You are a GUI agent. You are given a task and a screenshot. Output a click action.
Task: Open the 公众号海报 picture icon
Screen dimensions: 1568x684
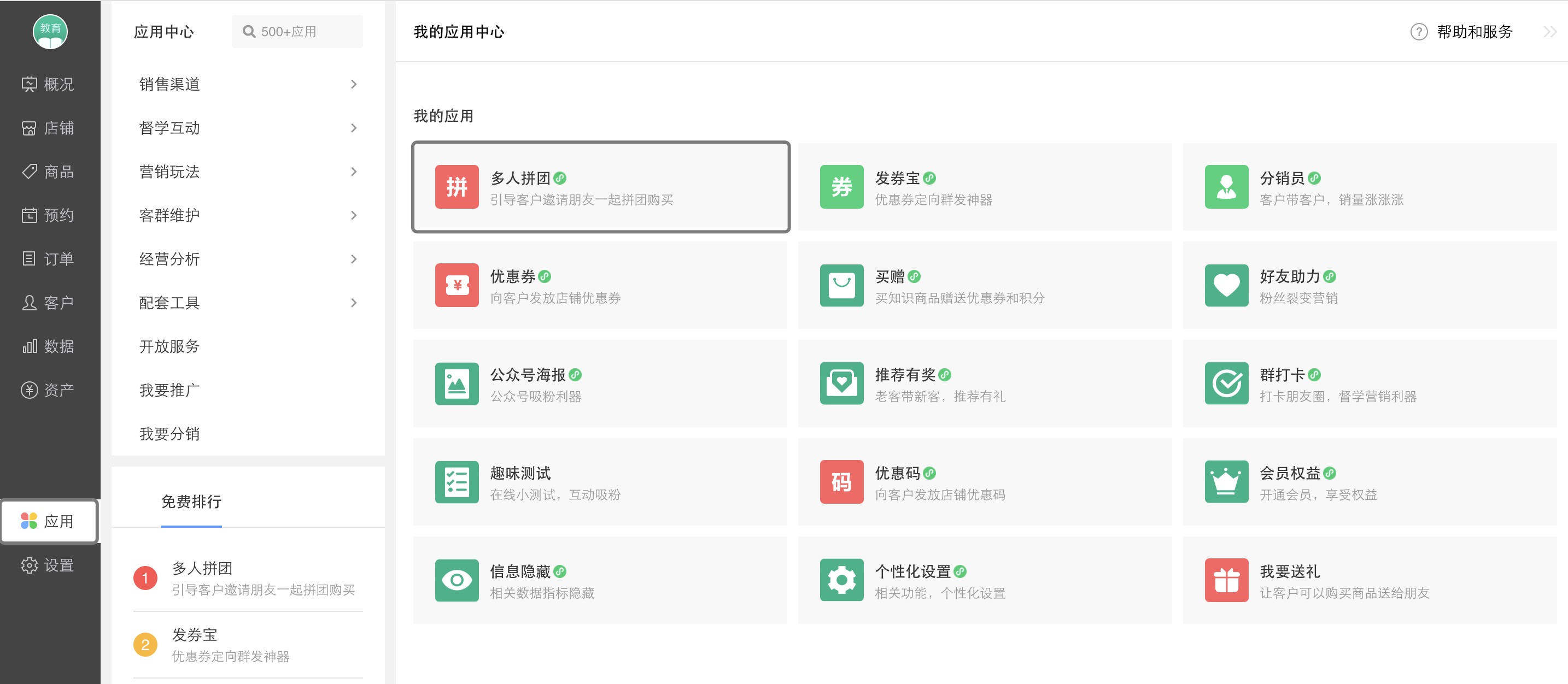pos(457,384)
